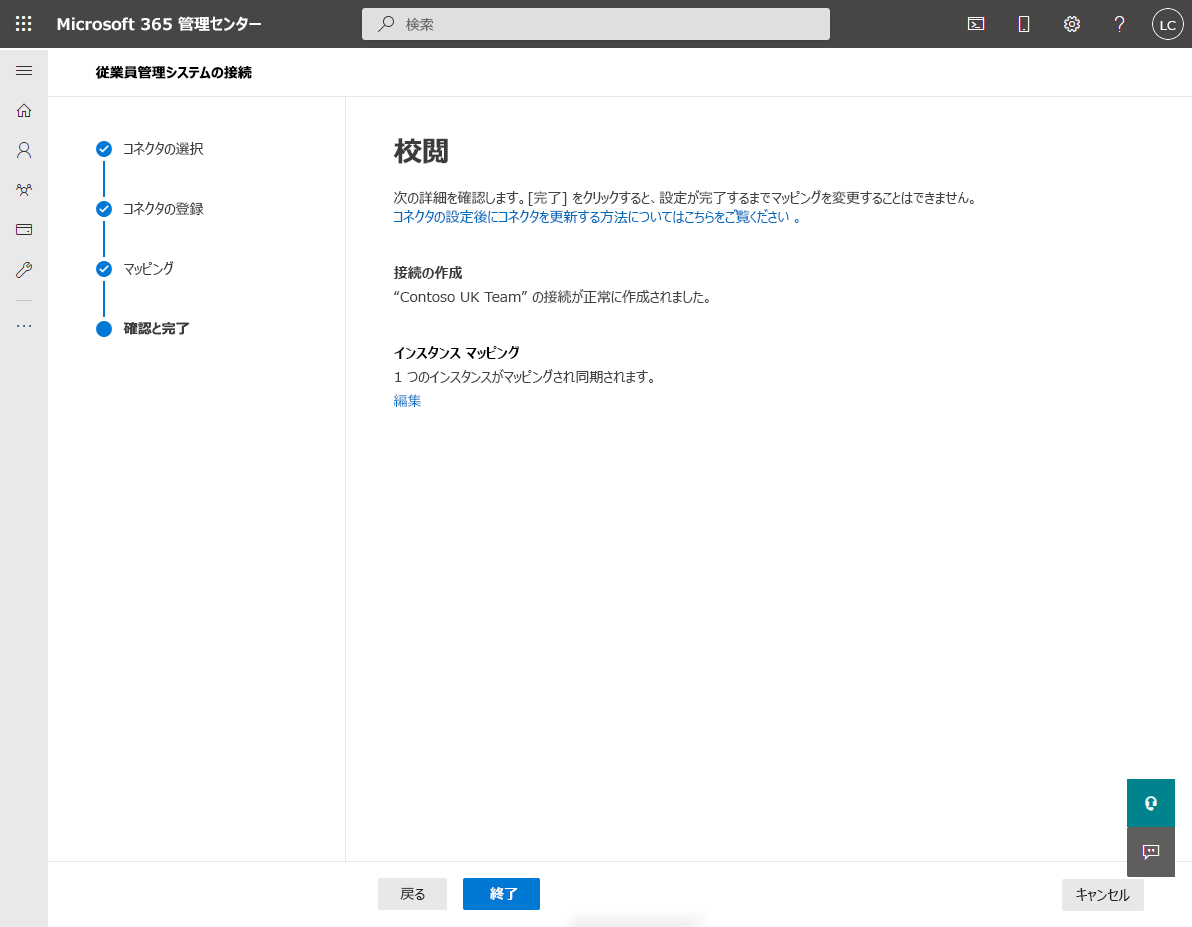Select 確認と完了 step
The width and height of the screenshot is (1192, 927).
click(x=143, y=329)
